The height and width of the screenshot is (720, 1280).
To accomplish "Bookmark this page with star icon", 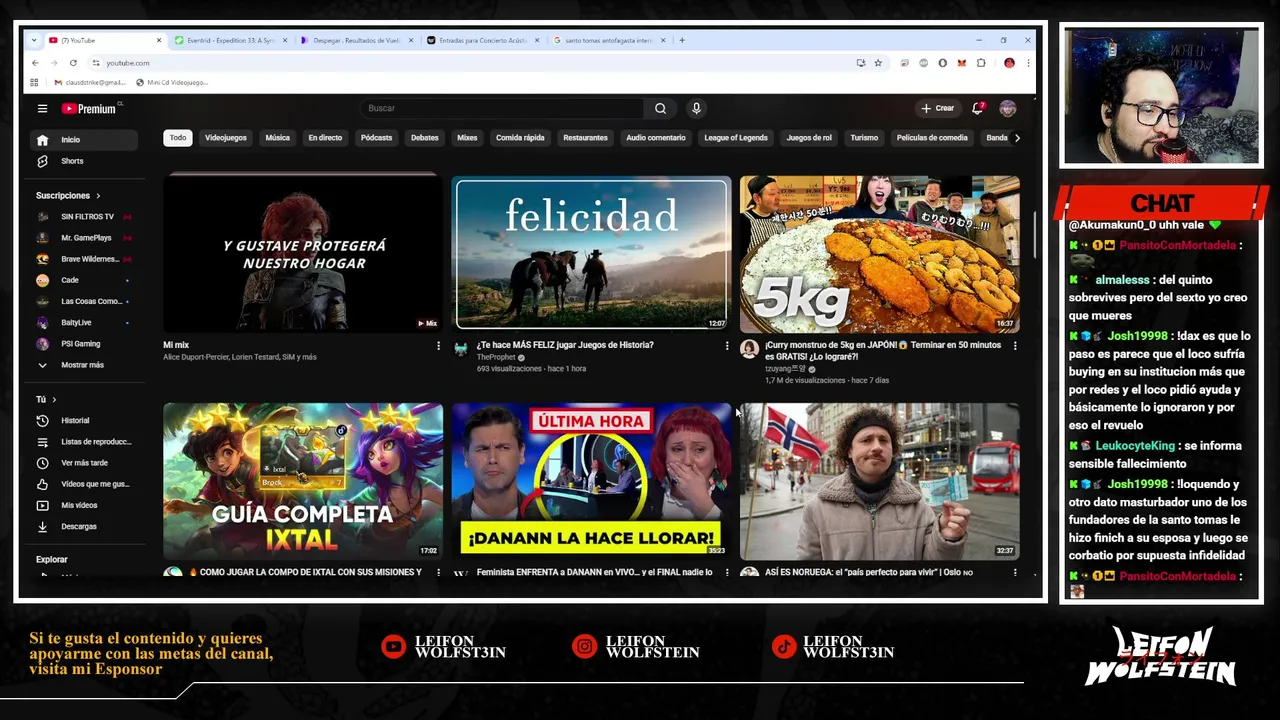I will 878,63.
